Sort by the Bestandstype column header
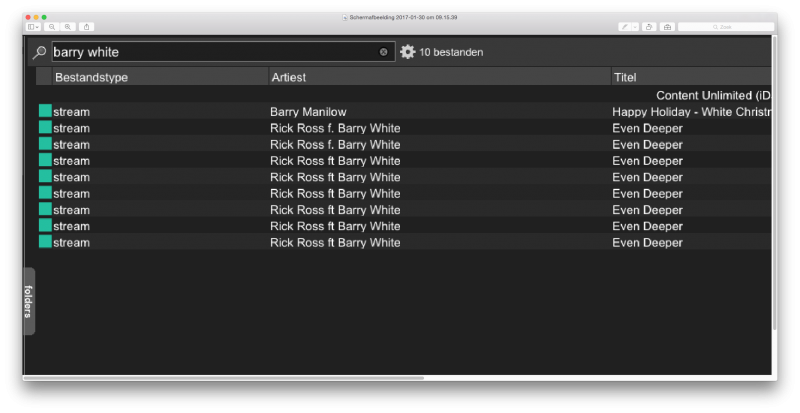The height and width of the screenshot is (413, 800). 160,77
